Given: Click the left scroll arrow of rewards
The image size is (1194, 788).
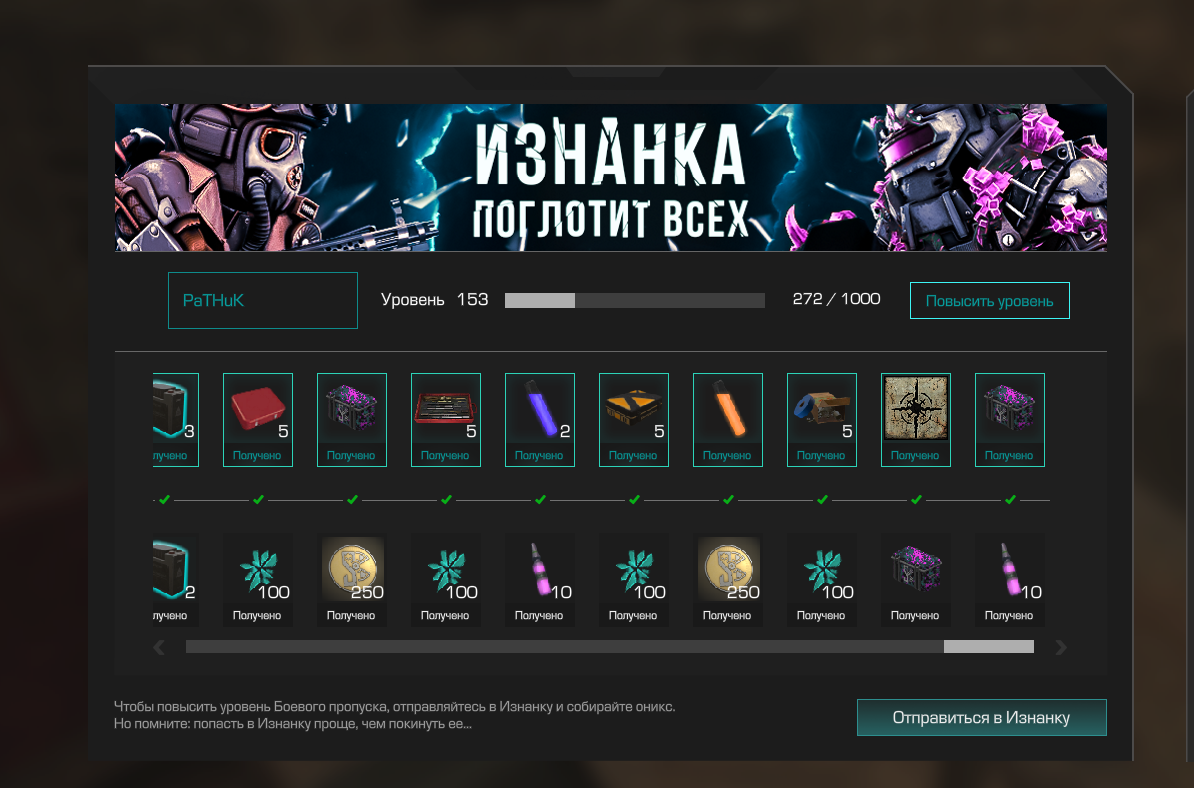Looking at the screenshot, I should tap(159, 647).
